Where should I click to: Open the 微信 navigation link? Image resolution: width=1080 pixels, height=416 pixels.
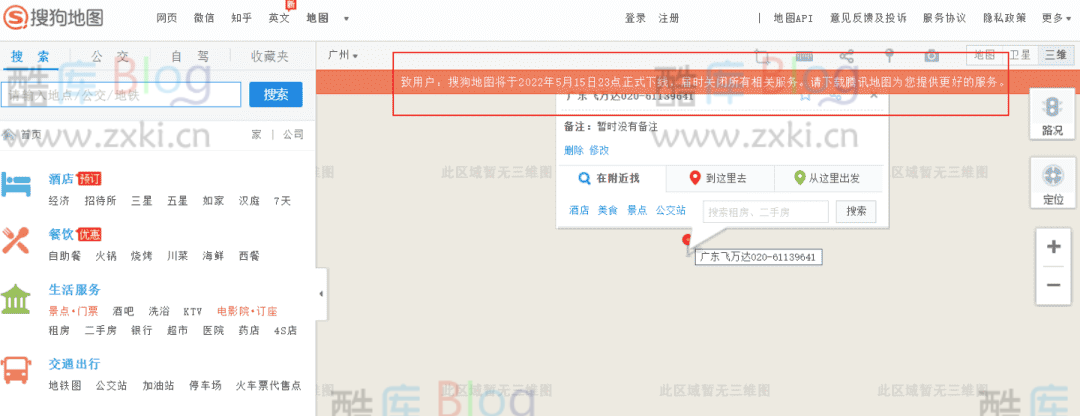(204, 19)
